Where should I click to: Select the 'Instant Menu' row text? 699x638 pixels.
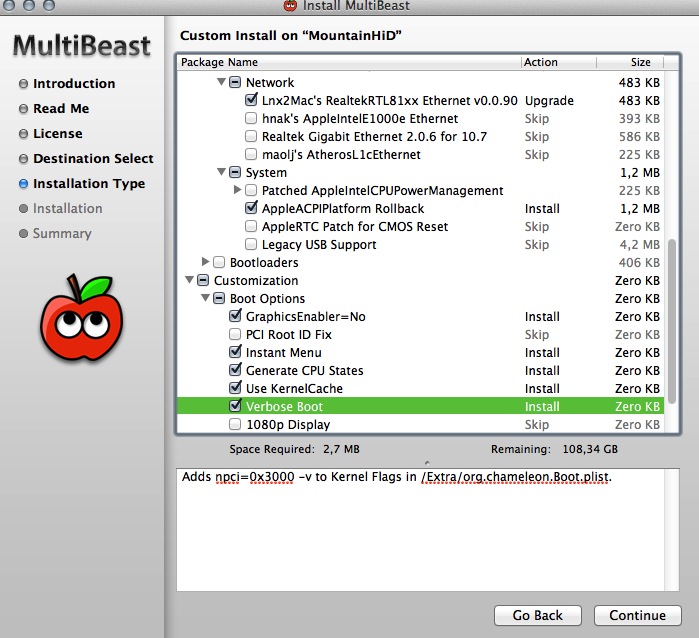284,353
